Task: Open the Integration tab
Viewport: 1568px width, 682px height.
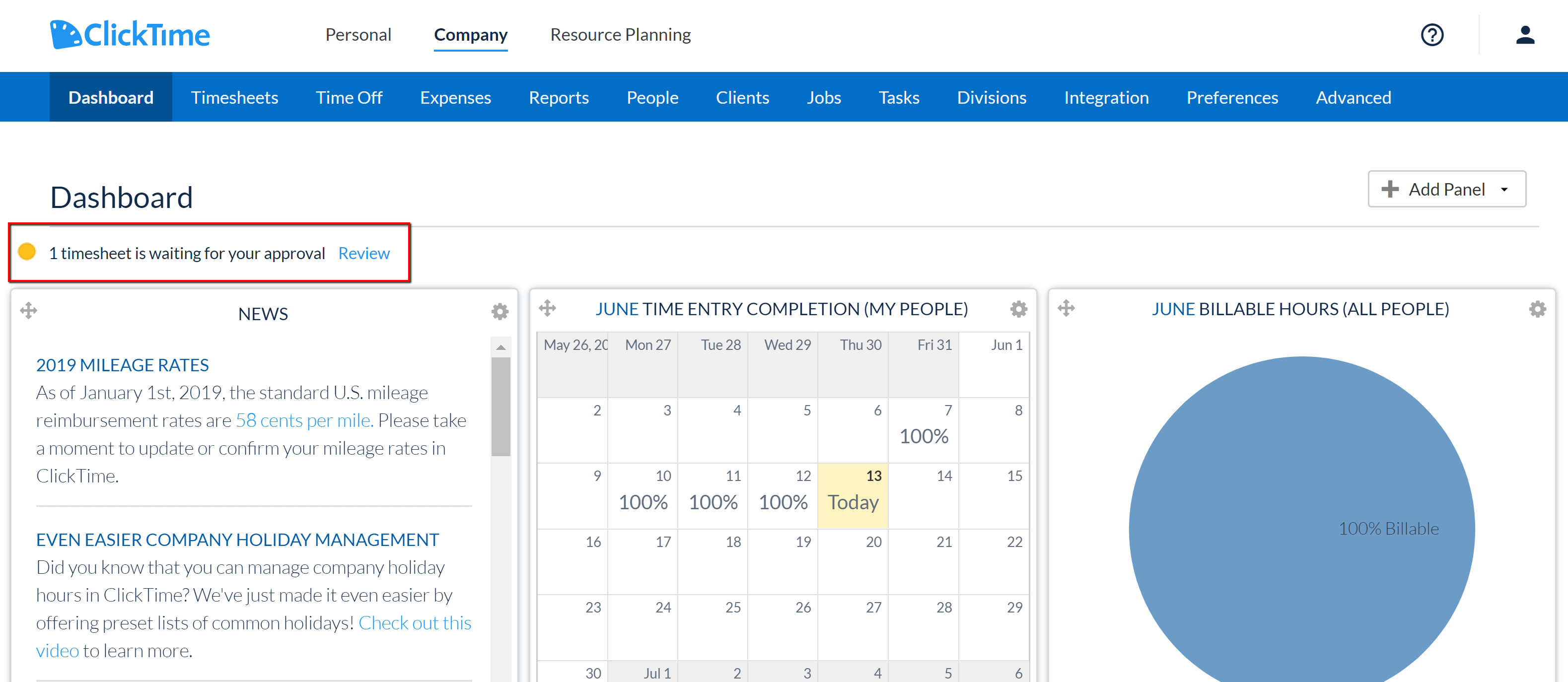Action: 1106,97
